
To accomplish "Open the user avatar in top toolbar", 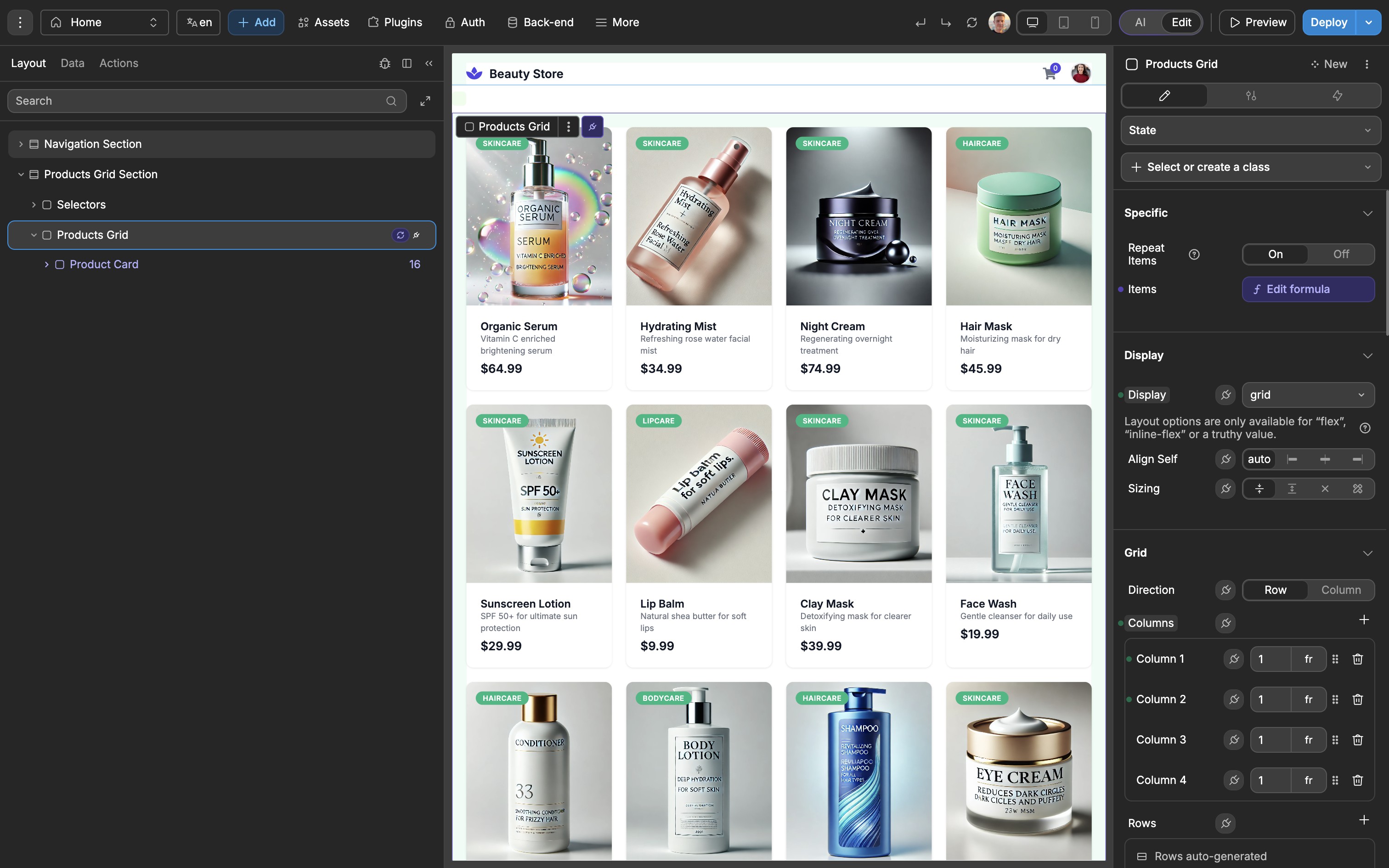I will click(999, 23).
